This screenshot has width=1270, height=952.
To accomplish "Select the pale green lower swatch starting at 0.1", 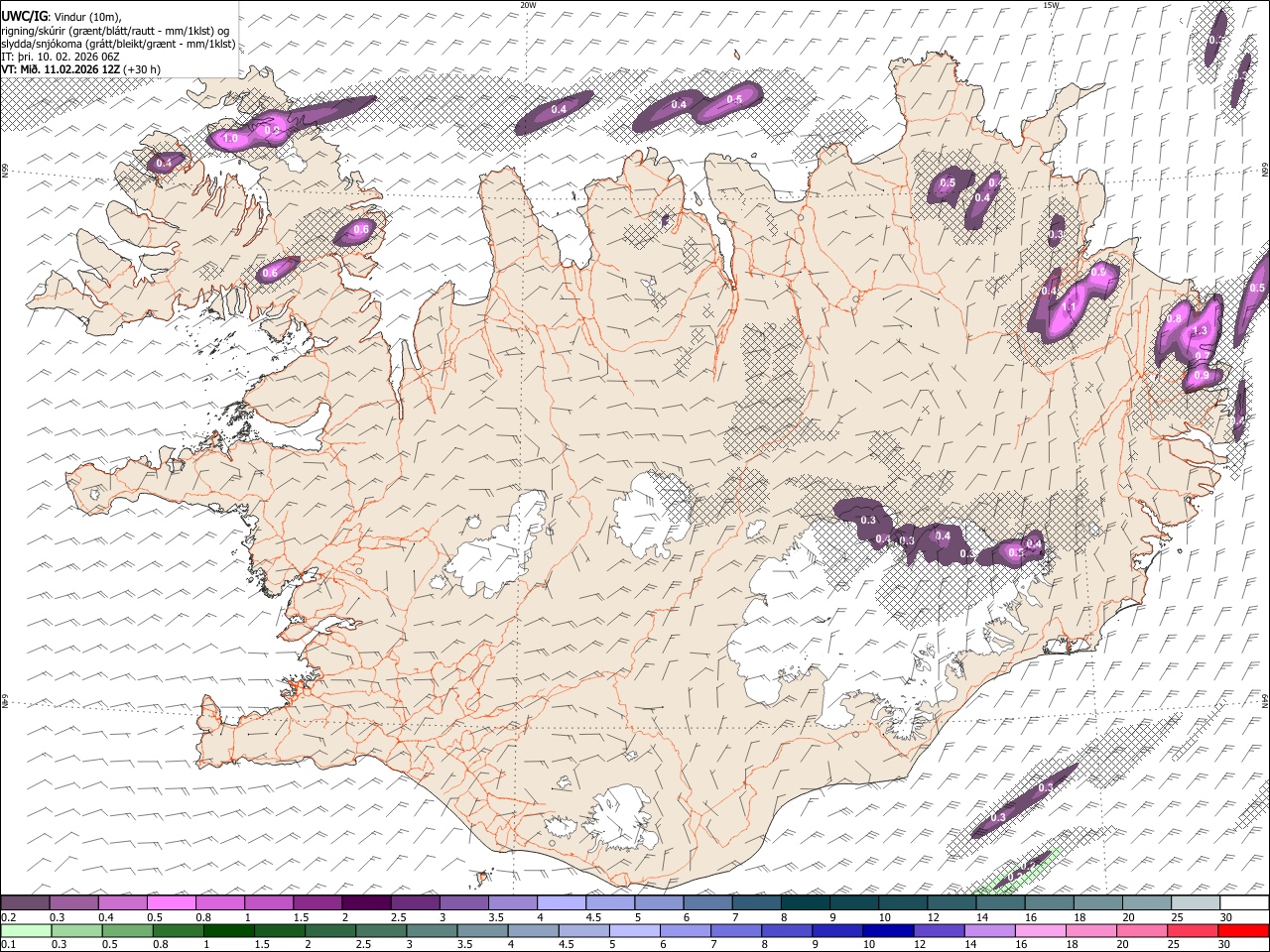I will click(x=25, y=930).
